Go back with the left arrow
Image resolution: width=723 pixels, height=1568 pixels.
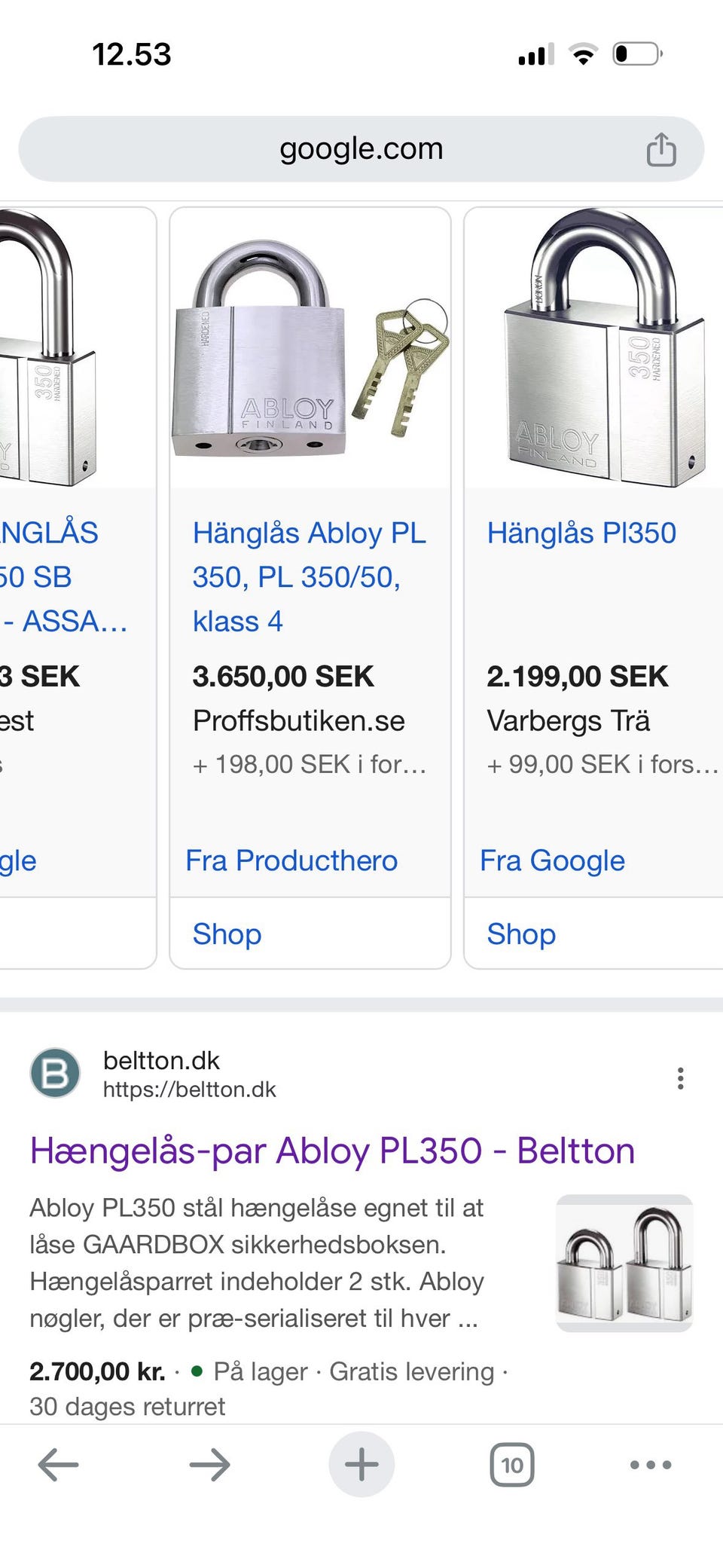(58, 1465)
